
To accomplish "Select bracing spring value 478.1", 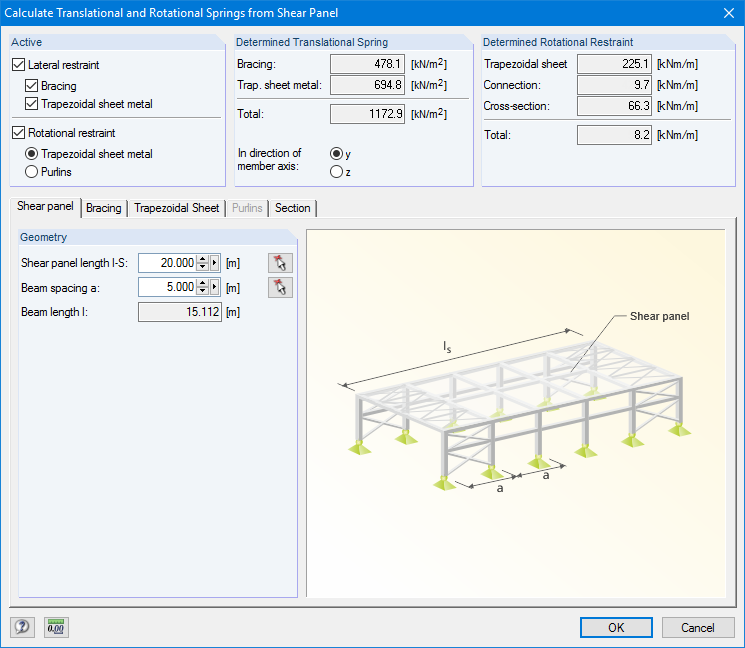I will pos(367,64).
